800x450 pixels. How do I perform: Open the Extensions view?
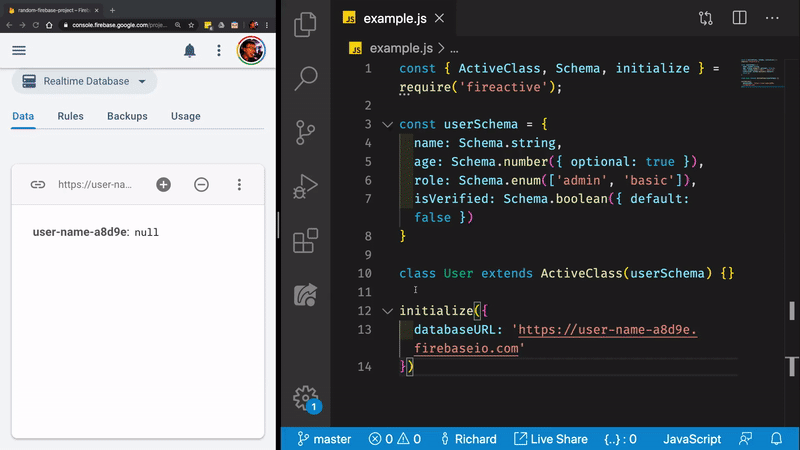pyautogui.click(x=306, y=240)
